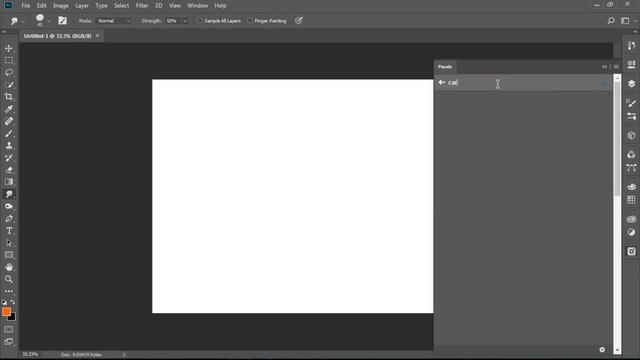Screen dimensions: 640x360
Task: Open the Edit menu
Action: pos(41,6)
